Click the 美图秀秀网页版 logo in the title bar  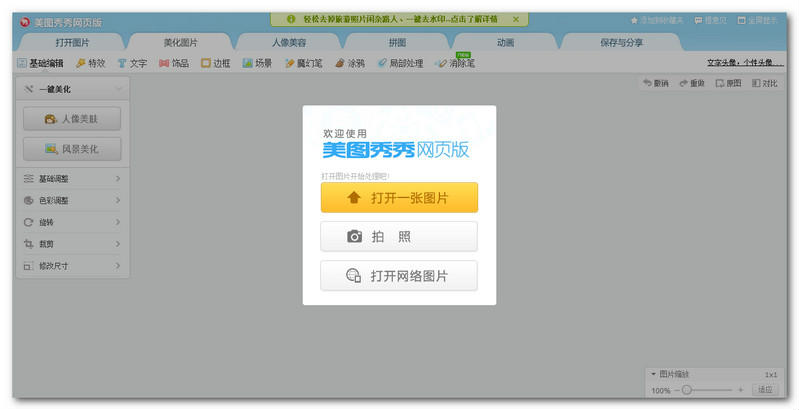[61, 22]
